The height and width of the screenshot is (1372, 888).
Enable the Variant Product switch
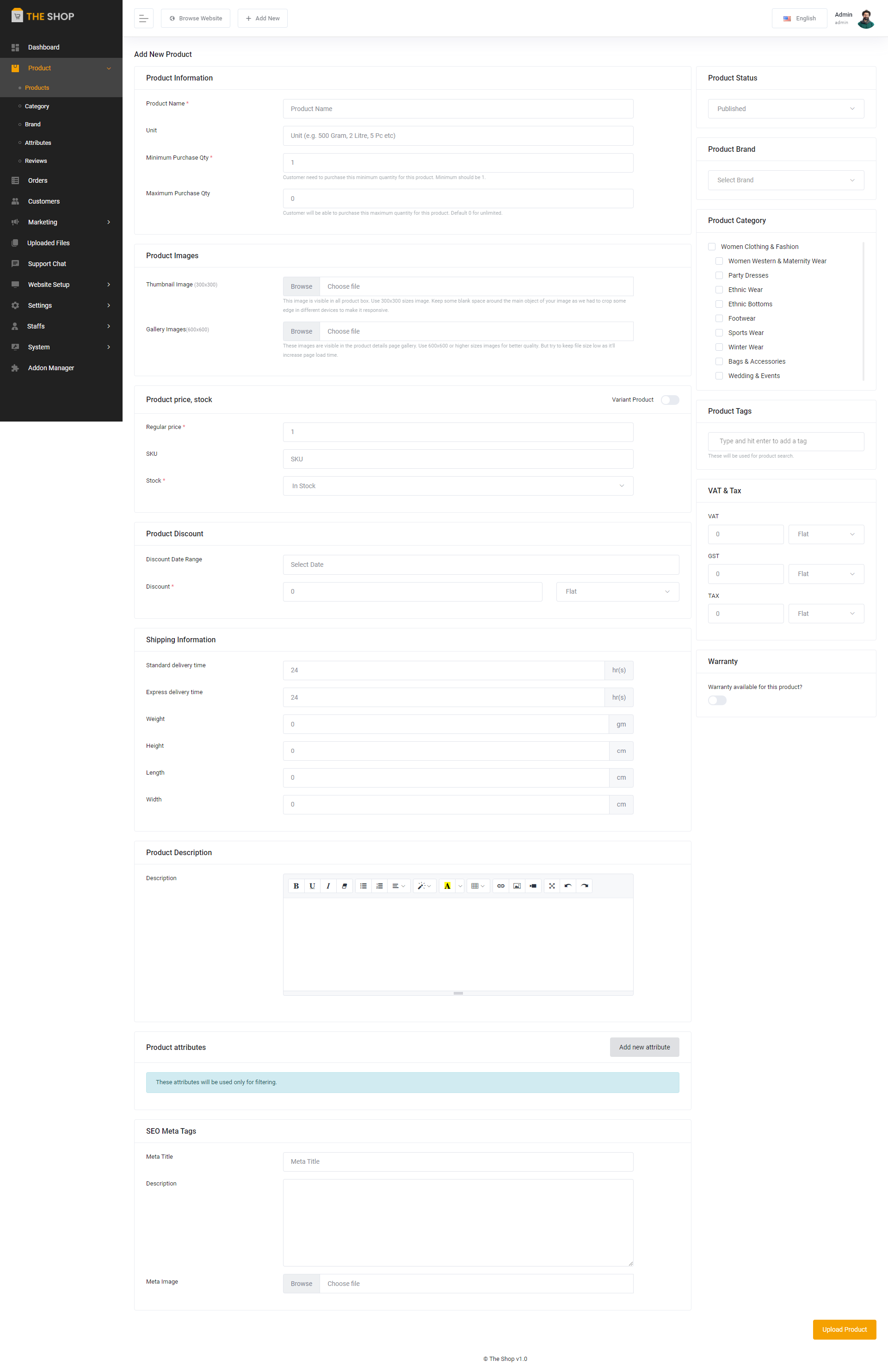(670, 399)
